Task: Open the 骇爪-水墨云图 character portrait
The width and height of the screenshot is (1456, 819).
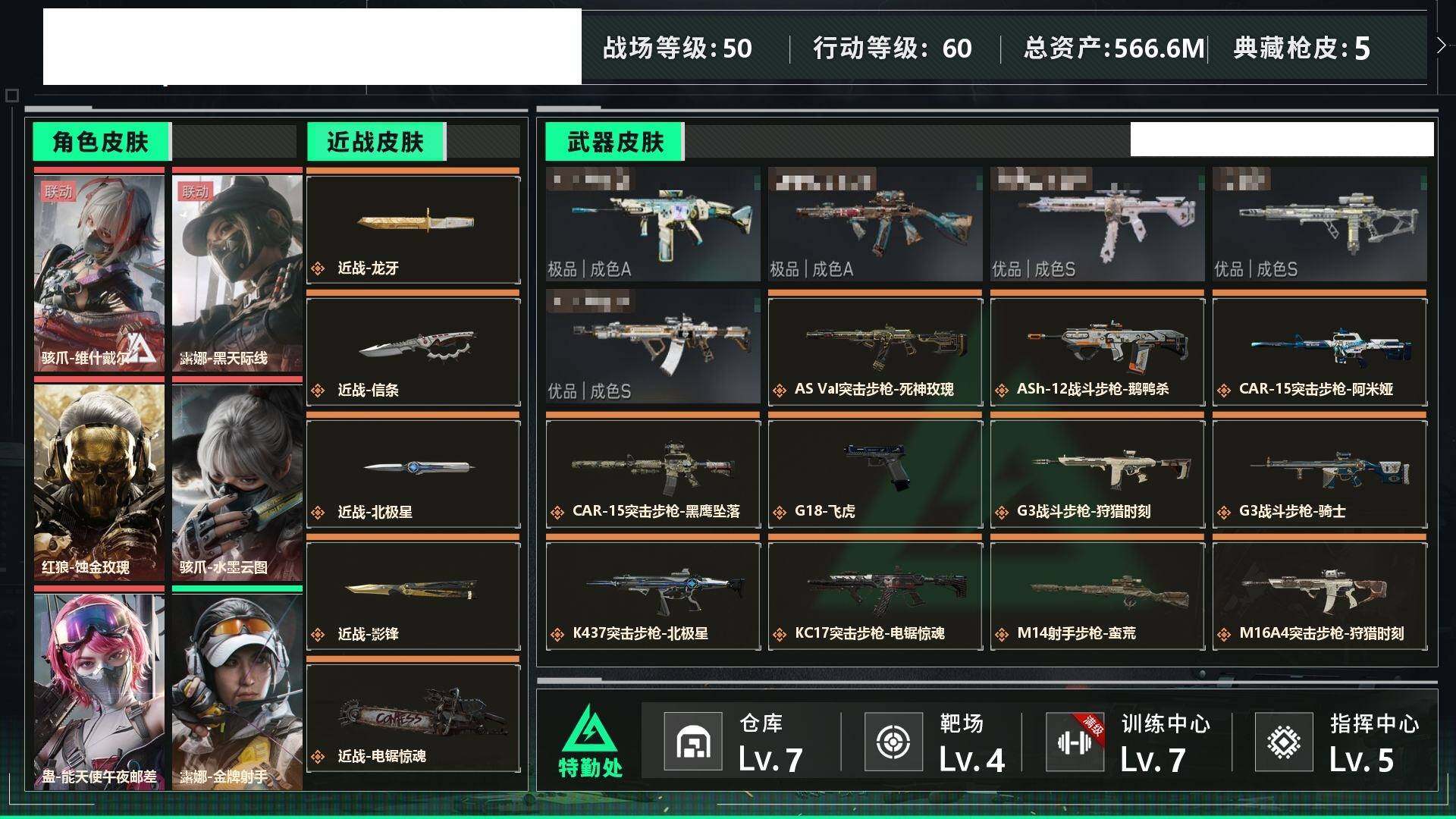Action: click(237, 482)
